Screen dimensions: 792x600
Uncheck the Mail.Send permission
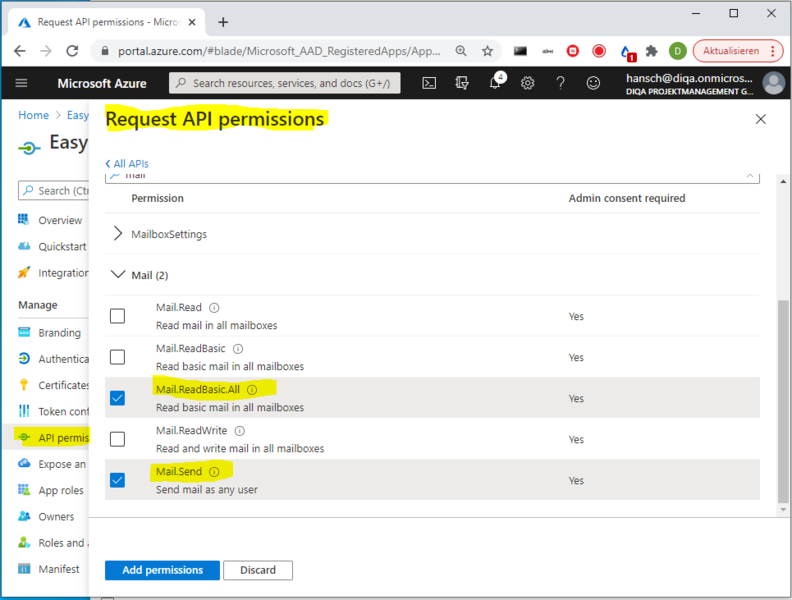click(118, 480)
